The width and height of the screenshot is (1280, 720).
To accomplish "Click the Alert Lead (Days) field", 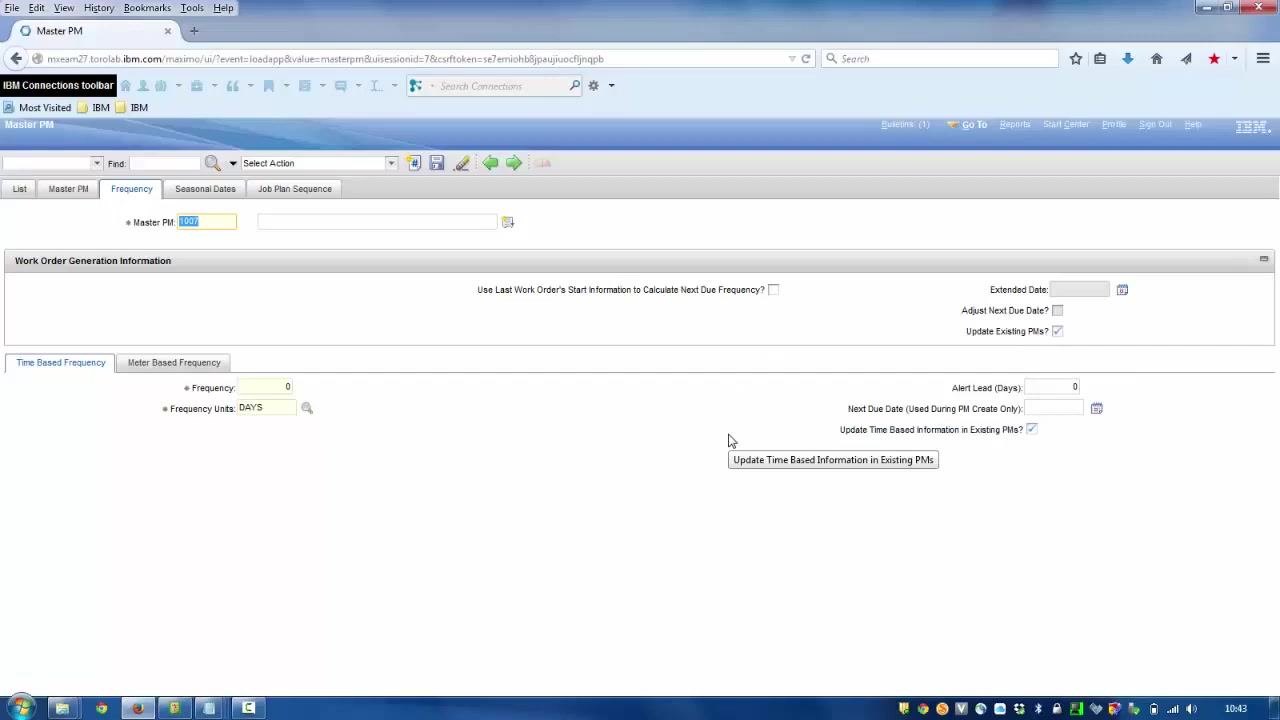I will click(x=1053, y=387).
